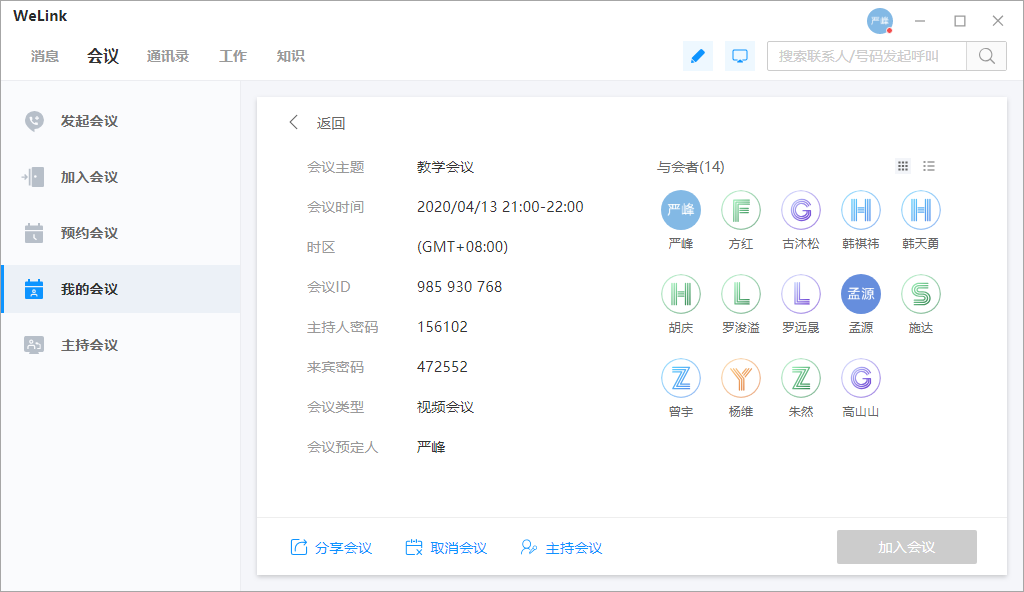Screen dimensions: 1024x592
Task: Click the contact search input field
Action: click(866, 56)
